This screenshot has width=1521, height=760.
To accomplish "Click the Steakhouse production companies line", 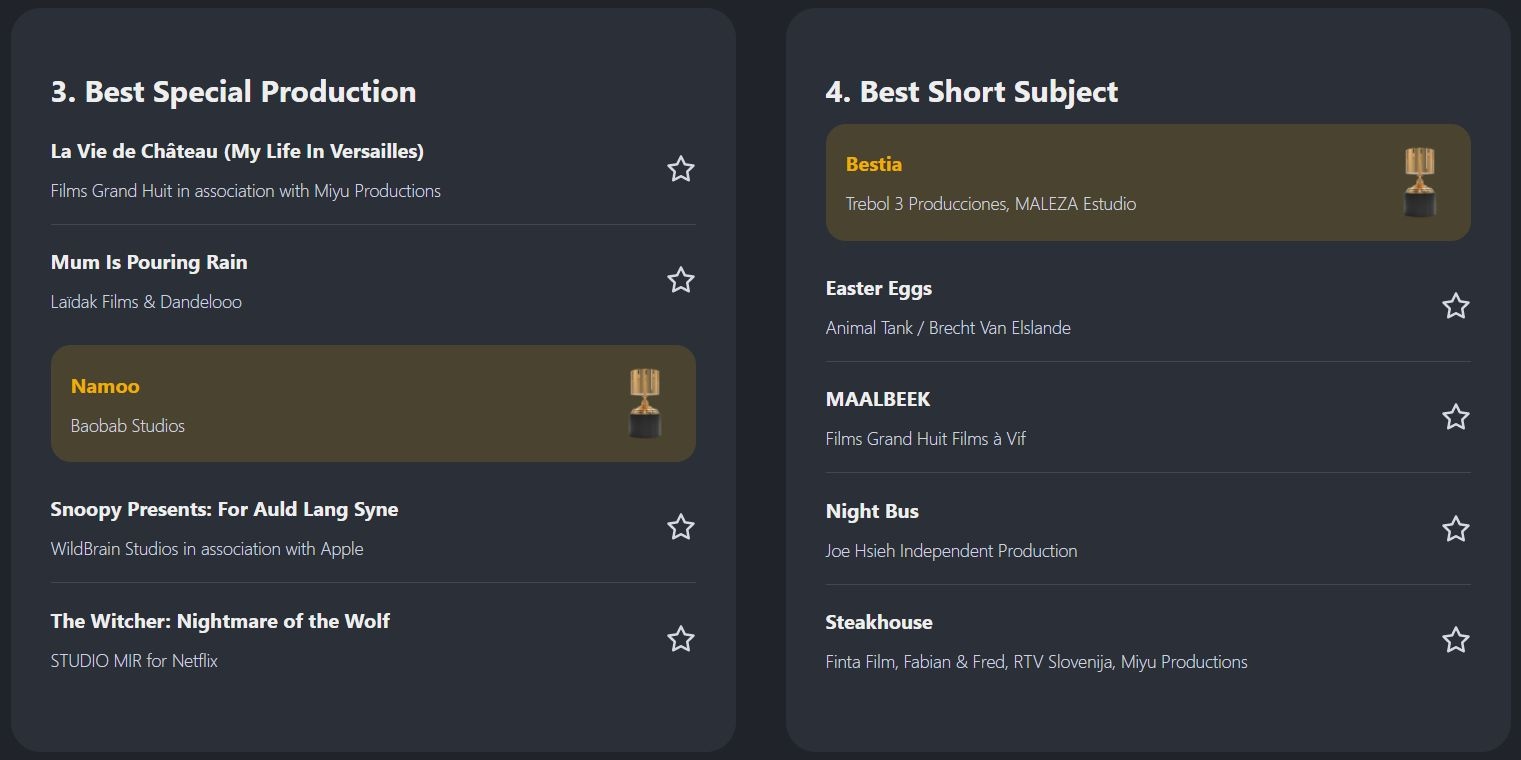I will tap(1036, 661).
